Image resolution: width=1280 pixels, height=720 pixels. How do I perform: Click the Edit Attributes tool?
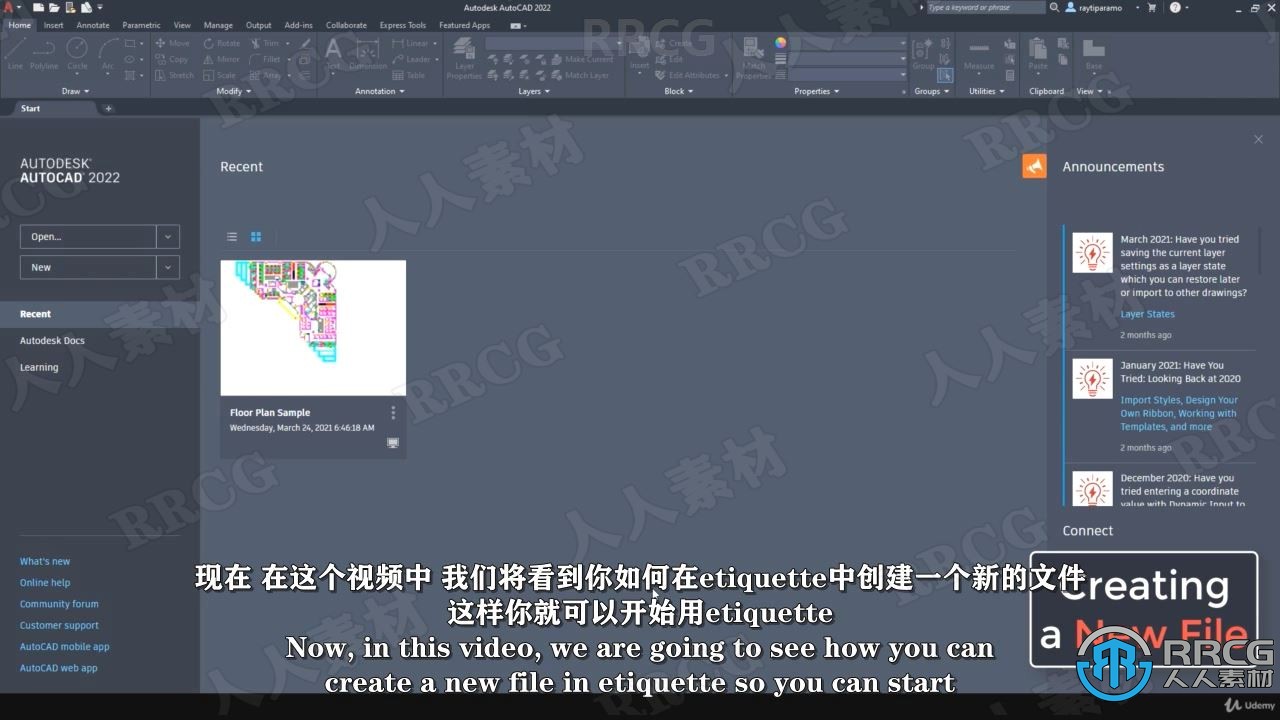click(x=687, y=75)
